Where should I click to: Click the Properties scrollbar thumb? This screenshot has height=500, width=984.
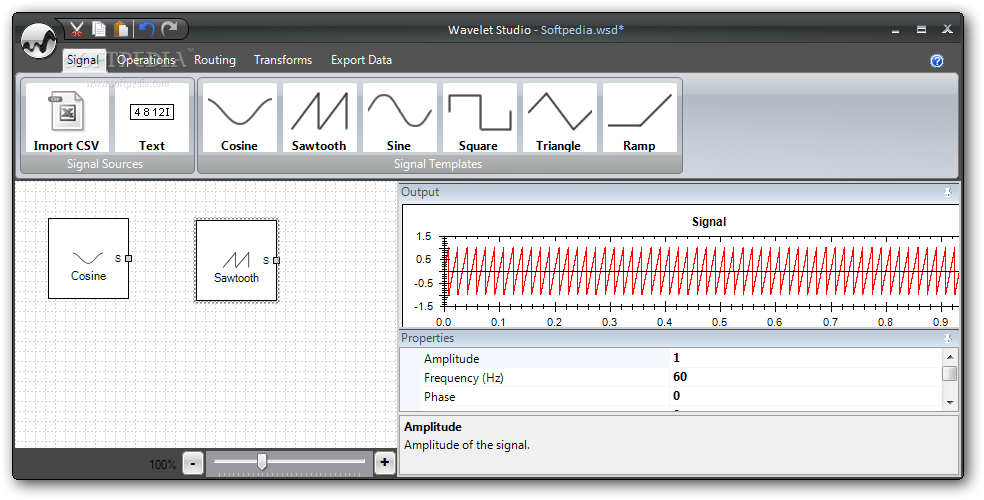tap(950, 373)
